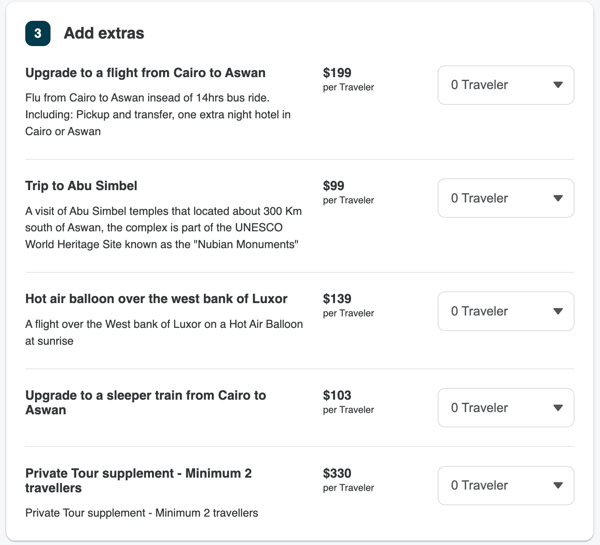Click the arrow icon on Abu Simbel dropdown
The image size is (600, 545).
(558, 198)
